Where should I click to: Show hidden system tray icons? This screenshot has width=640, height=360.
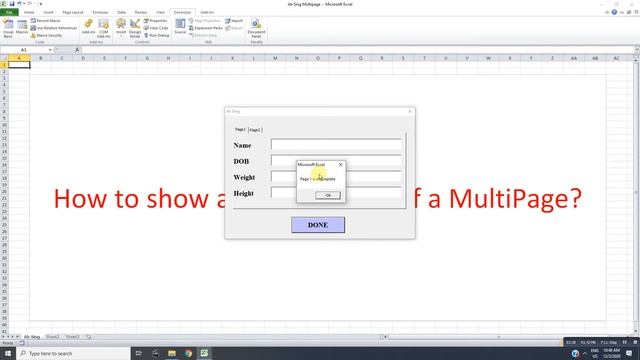click(585, 353)
